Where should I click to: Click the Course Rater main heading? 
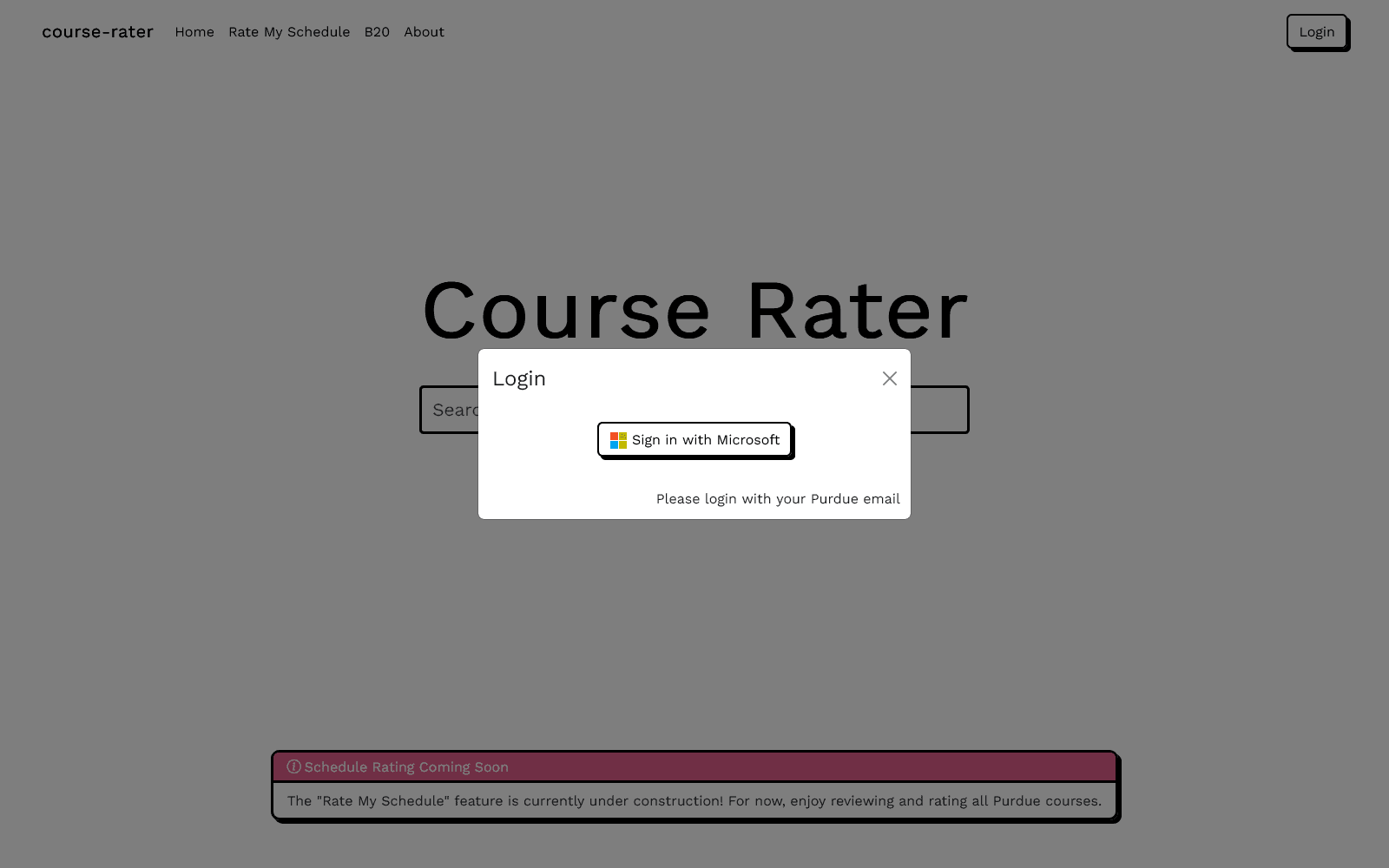694,311
